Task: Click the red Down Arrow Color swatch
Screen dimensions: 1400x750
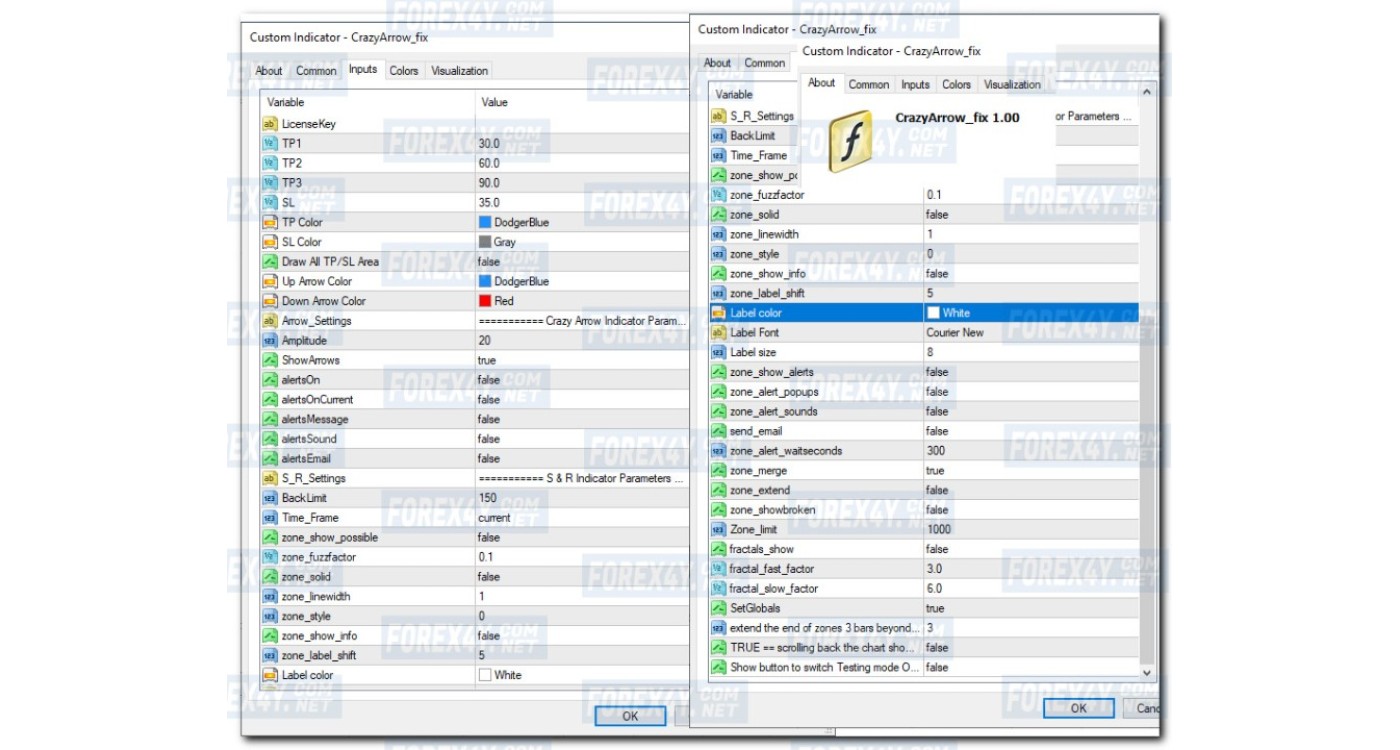Action: [x=485, y=301]
